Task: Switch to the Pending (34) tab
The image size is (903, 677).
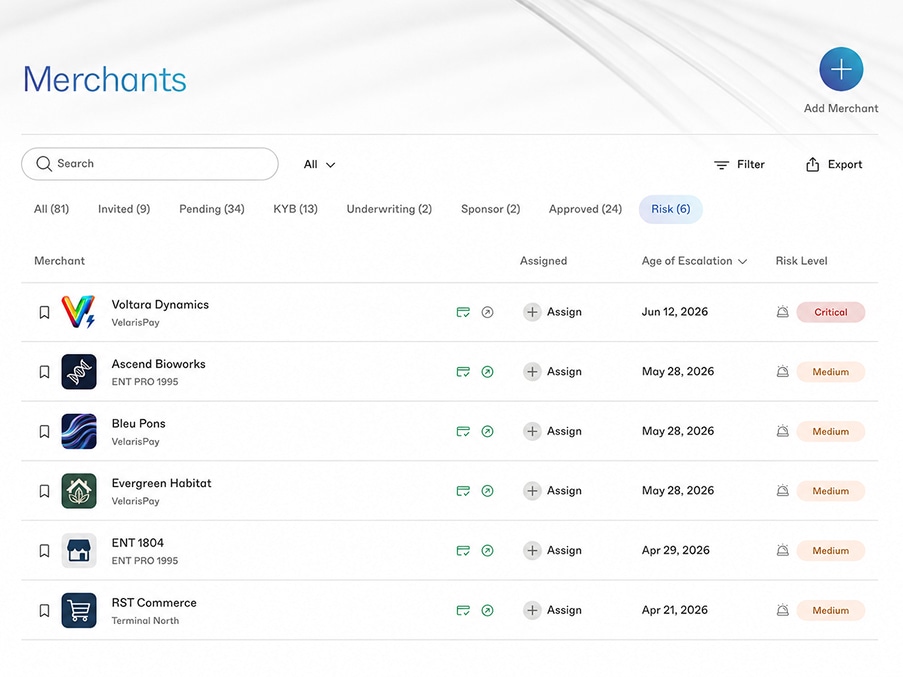Action: [x=211, y=209]
